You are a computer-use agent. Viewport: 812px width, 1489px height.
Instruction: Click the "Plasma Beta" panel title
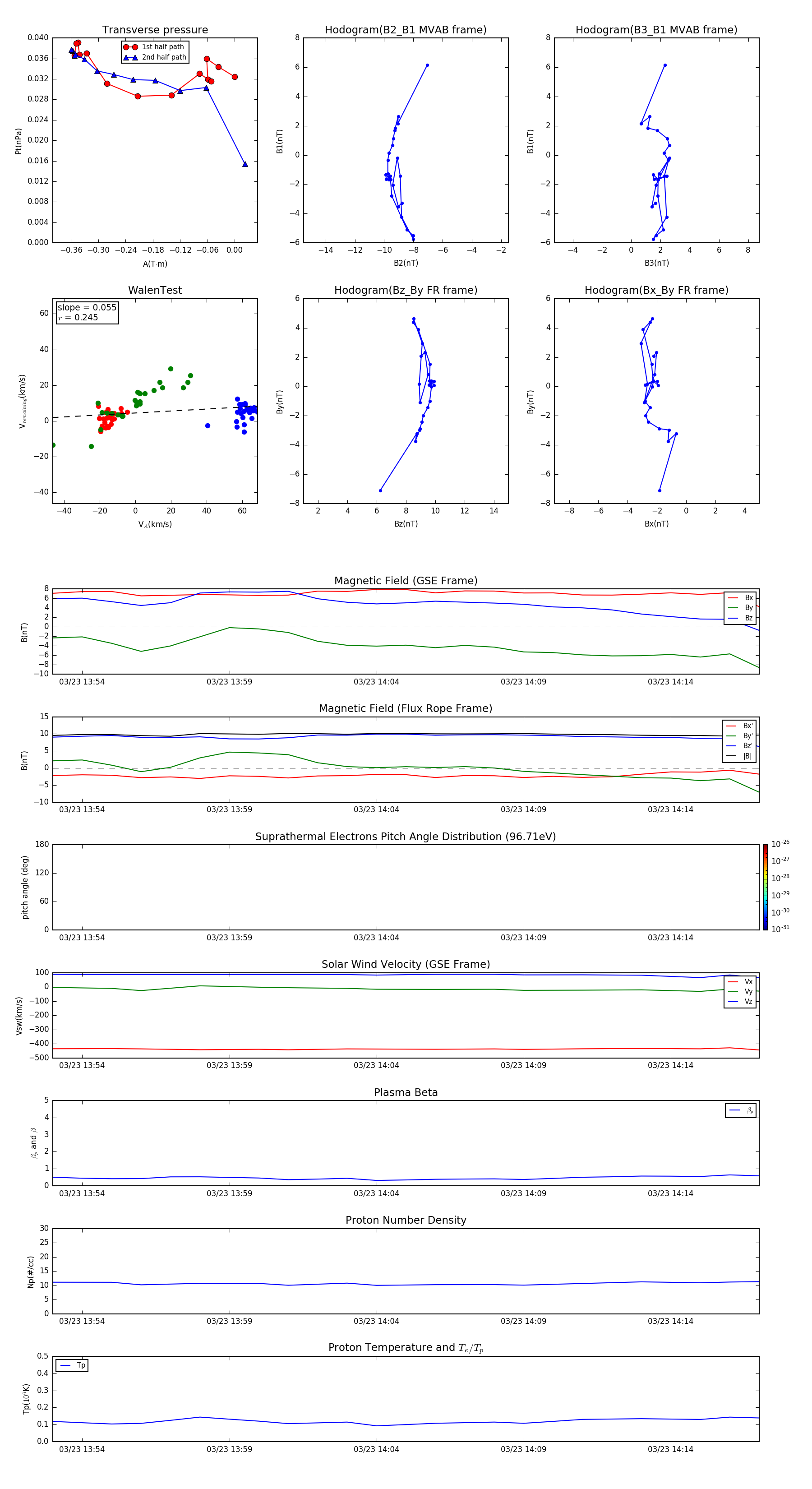pos(406,1093)
